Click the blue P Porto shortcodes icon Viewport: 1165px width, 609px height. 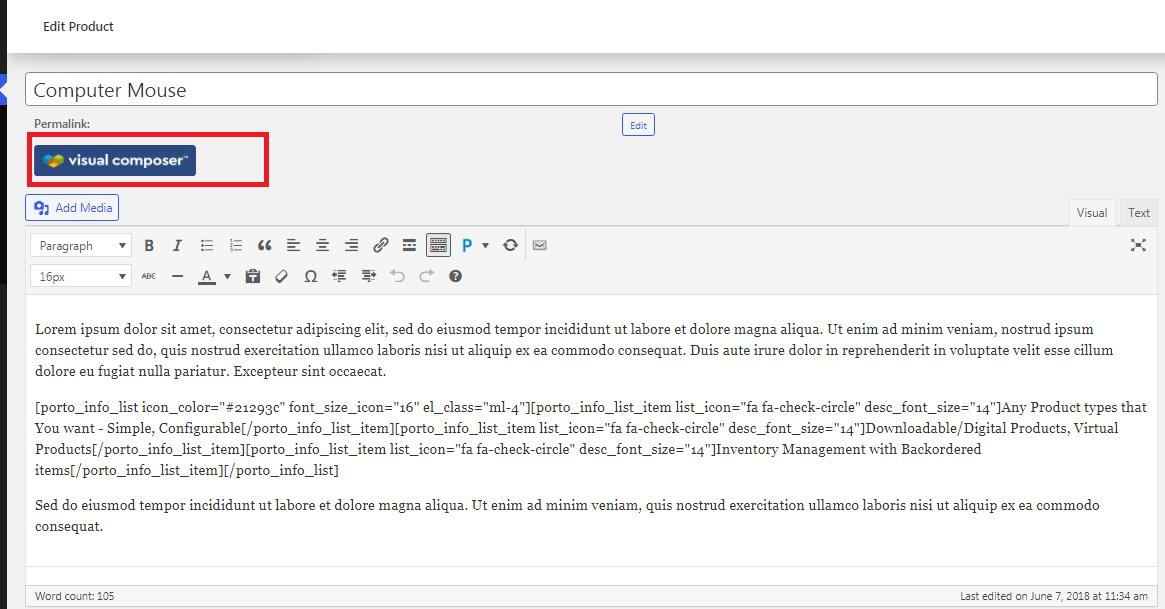coord(467,245)
